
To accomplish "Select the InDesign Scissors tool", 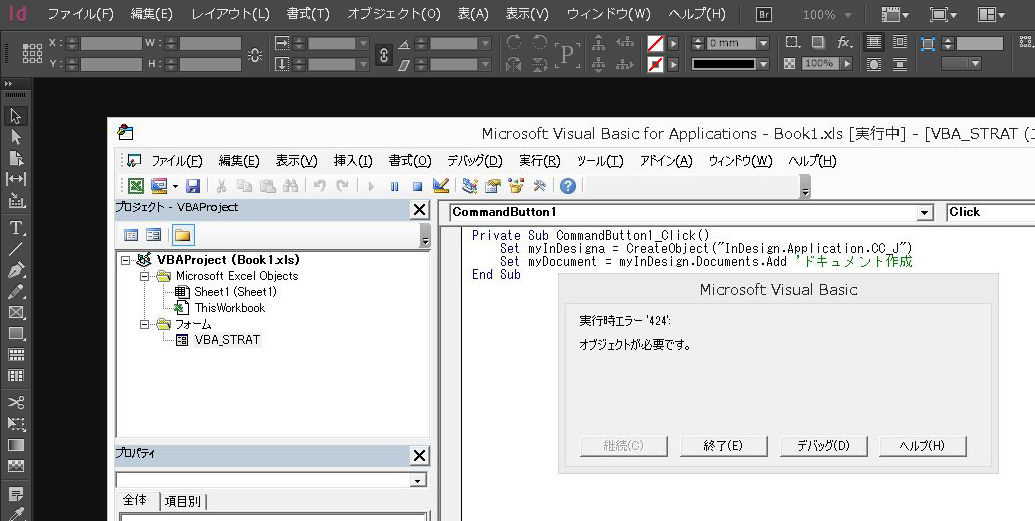I will click(16, 402).
